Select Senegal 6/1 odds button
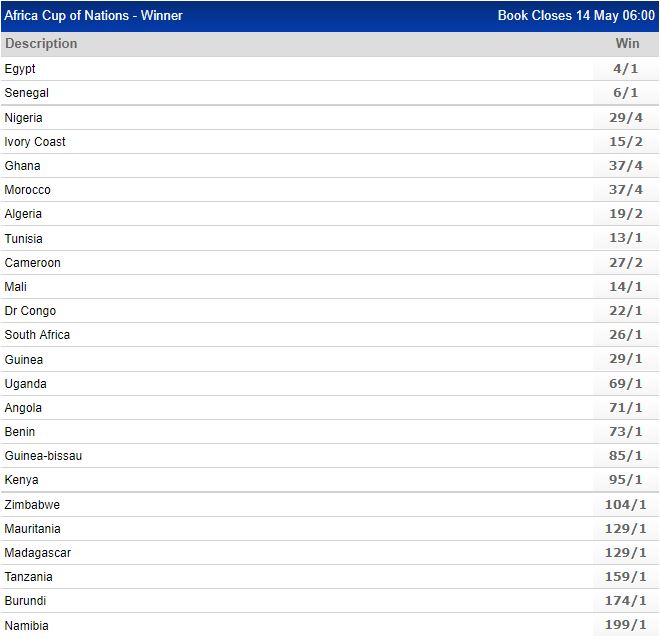 click(626, 93)
